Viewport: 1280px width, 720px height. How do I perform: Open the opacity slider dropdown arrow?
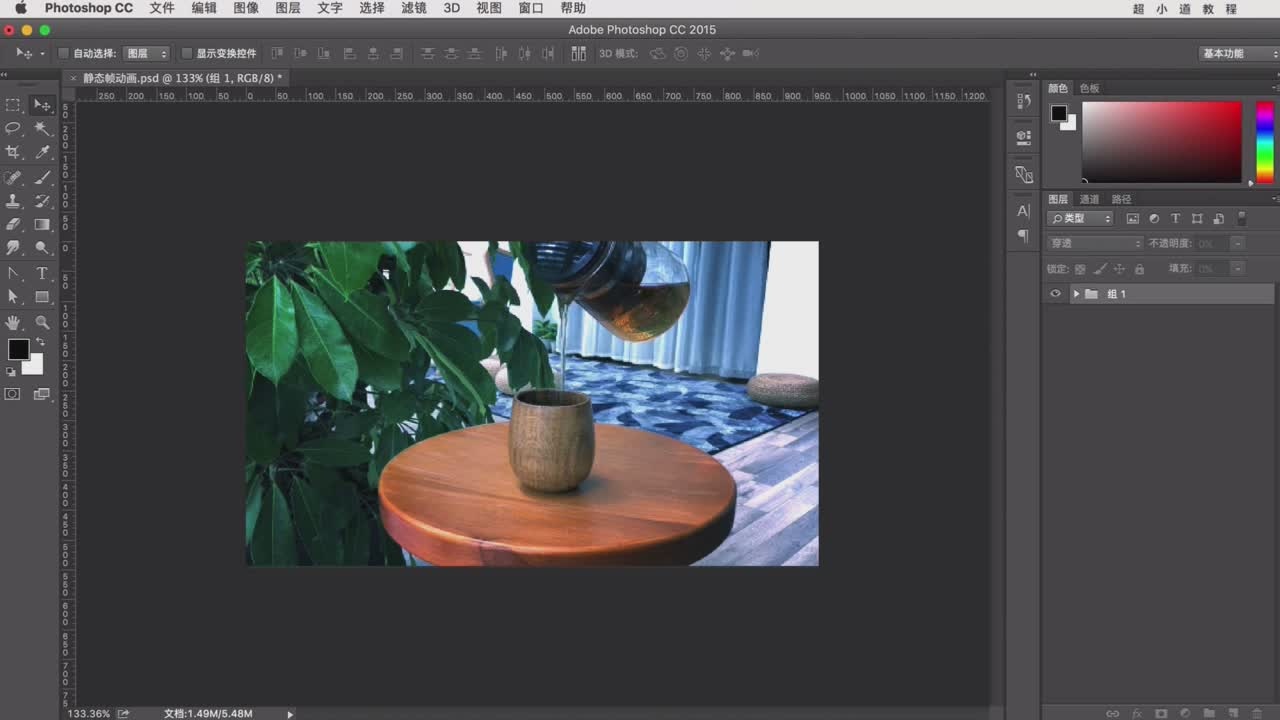click(1238, 243)
